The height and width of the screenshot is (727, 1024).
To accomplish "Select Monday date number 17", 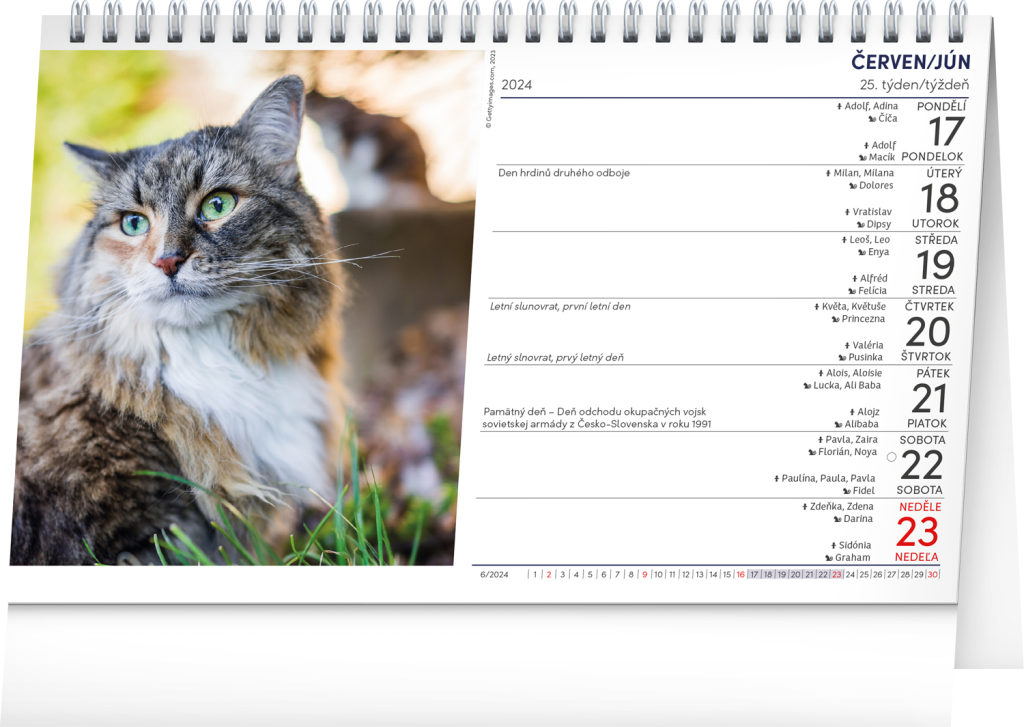I will (945, 132).
